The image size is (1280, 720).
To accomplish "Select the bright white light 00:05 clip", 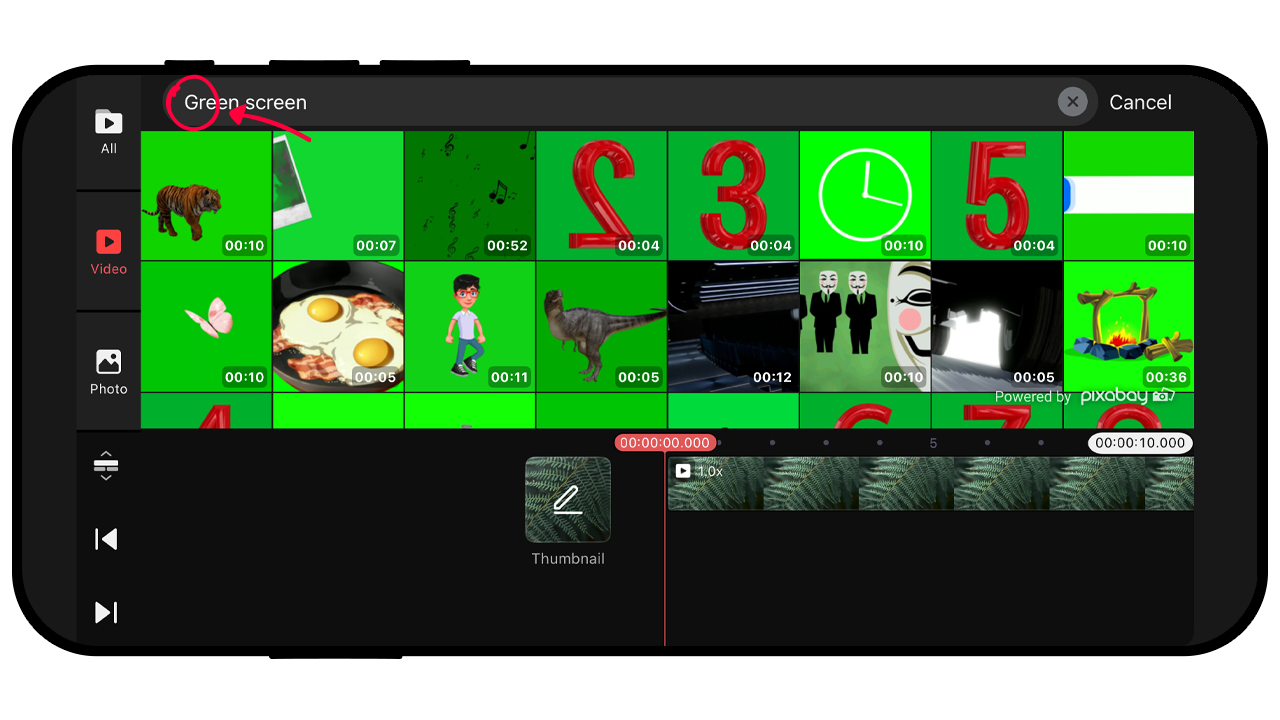I will tap(997, 327).
